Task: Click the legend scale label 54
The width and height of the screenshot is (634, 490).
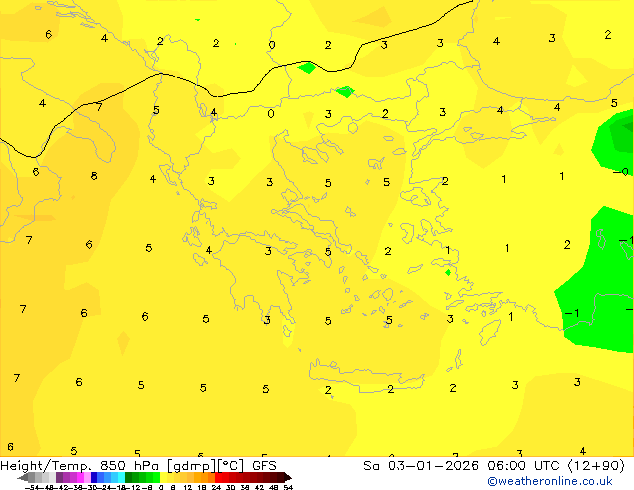Action: pyautogui.click(x=288, y=487)
